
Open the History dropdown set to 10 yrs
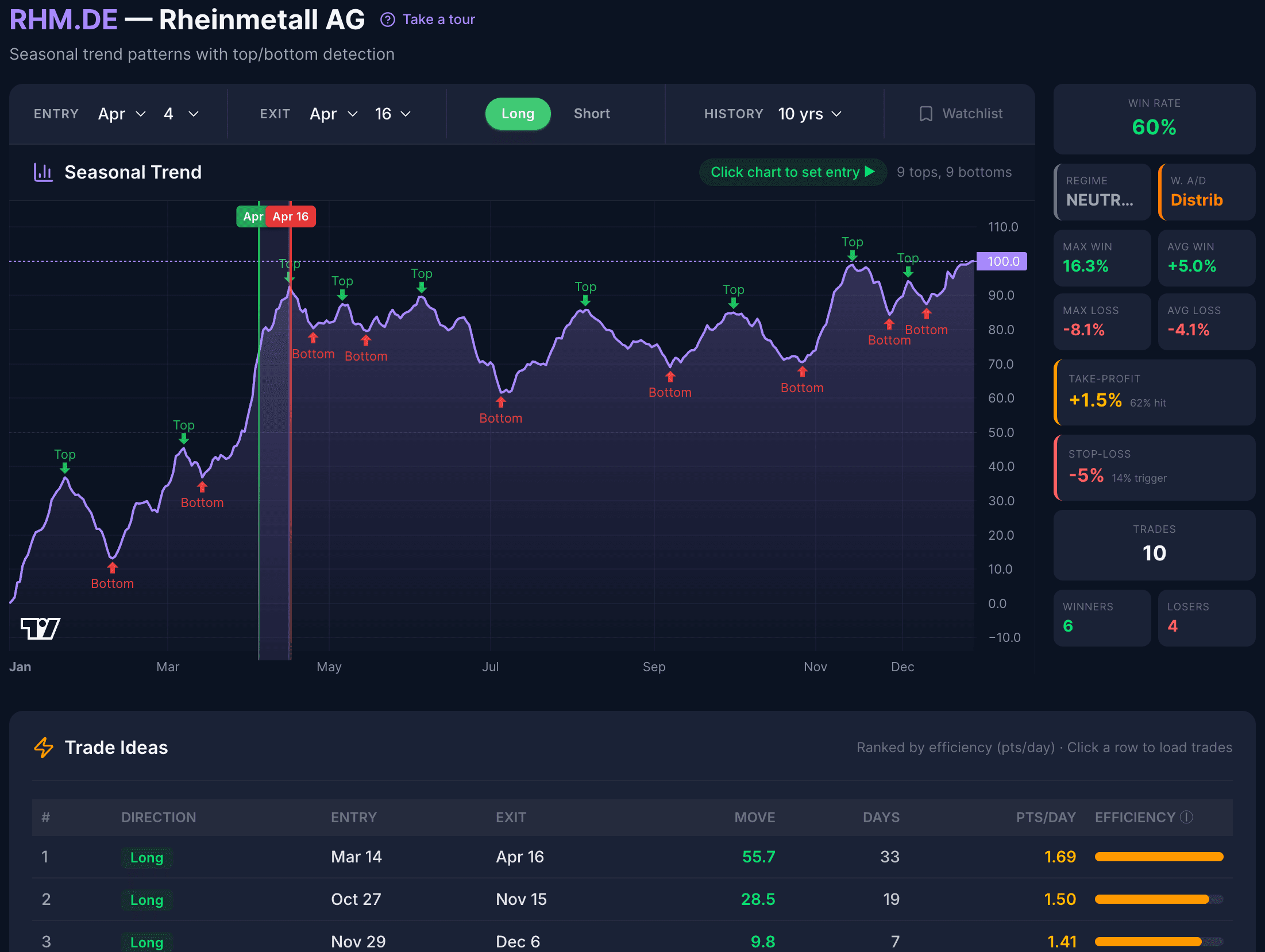[x=809, y=114]
